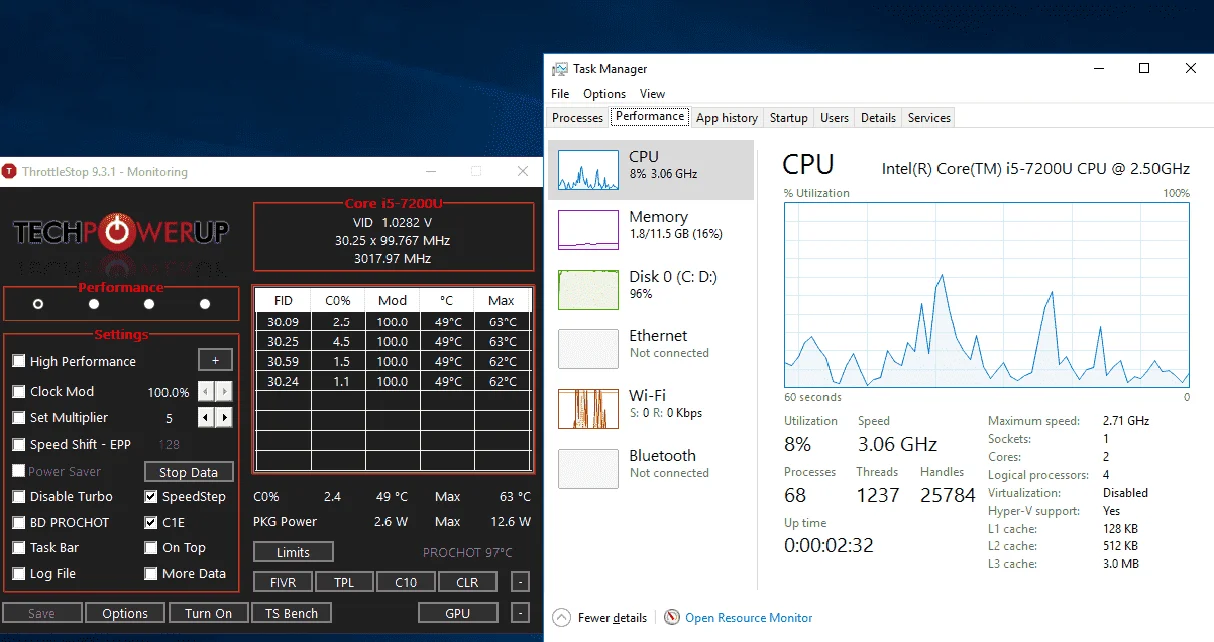Click the C0% column header
Image resolution: width=1214 pixels, height=642 pixels.
click(338, 300)
